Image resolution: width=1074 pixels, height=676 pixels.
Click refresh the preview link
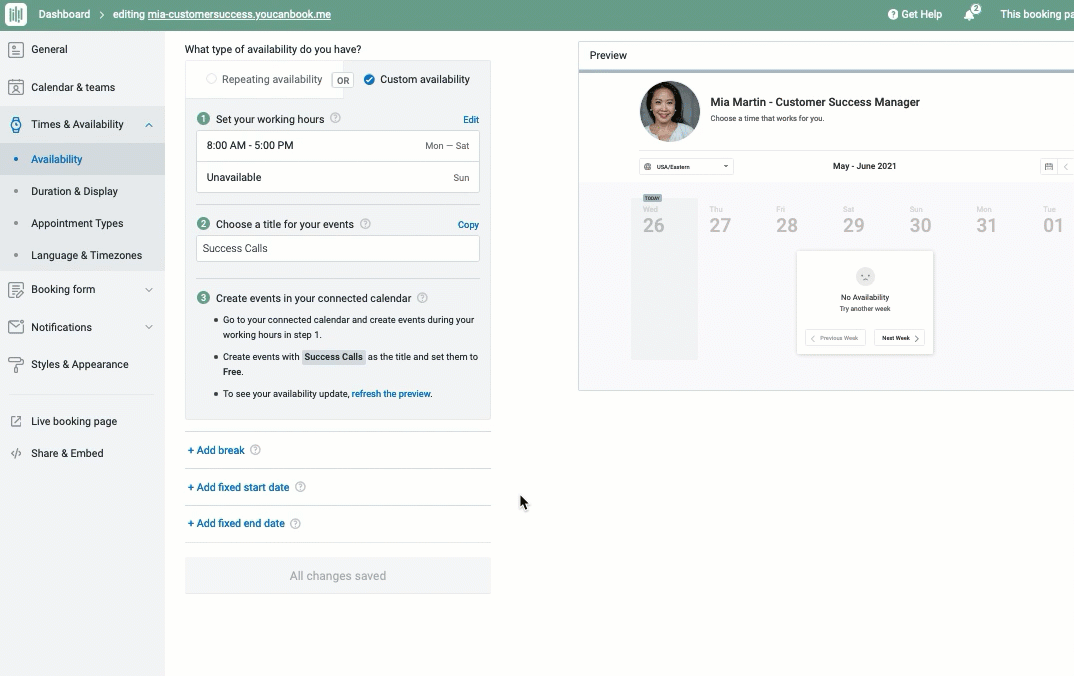(391, 394)
